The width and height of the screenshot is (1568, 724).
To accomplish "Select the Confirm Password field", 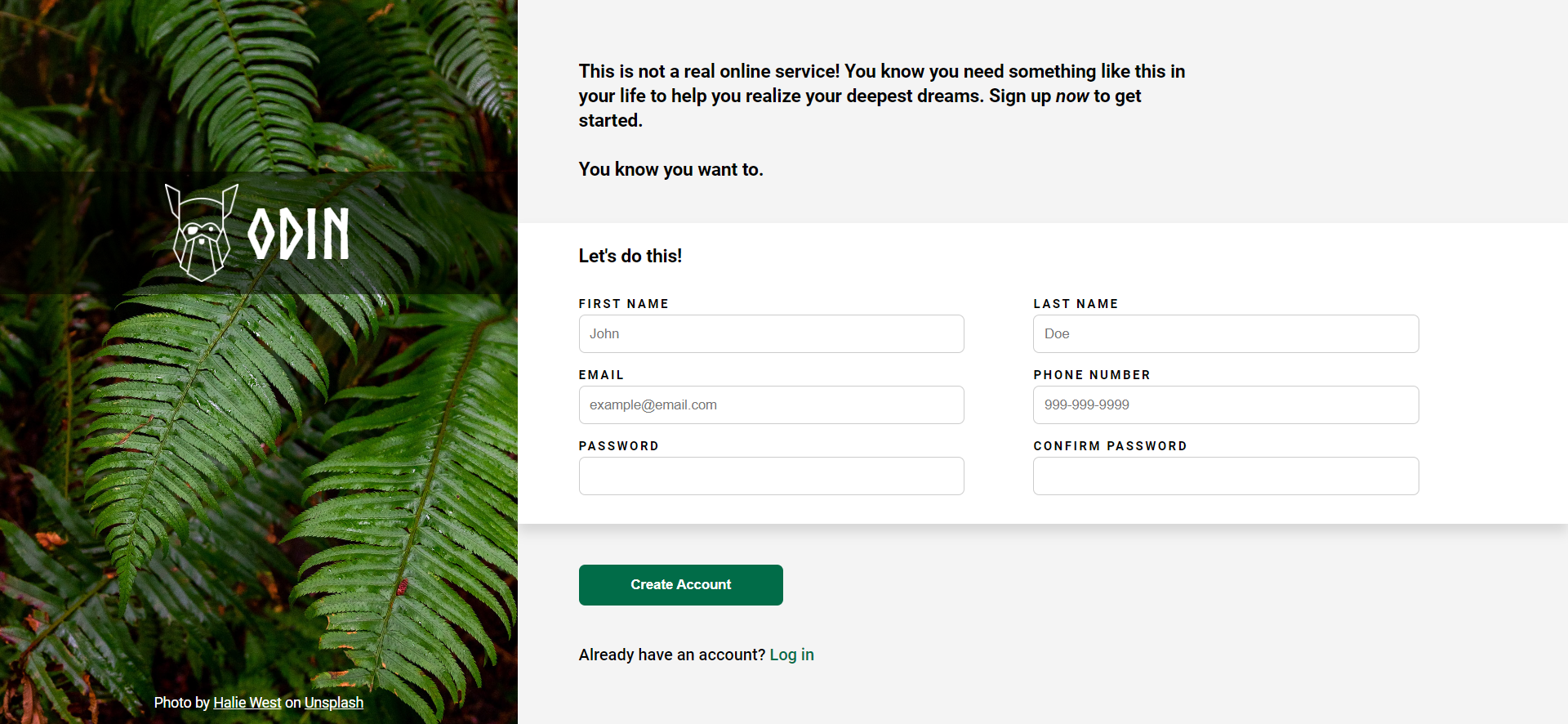I will [x=1225, y=476].
